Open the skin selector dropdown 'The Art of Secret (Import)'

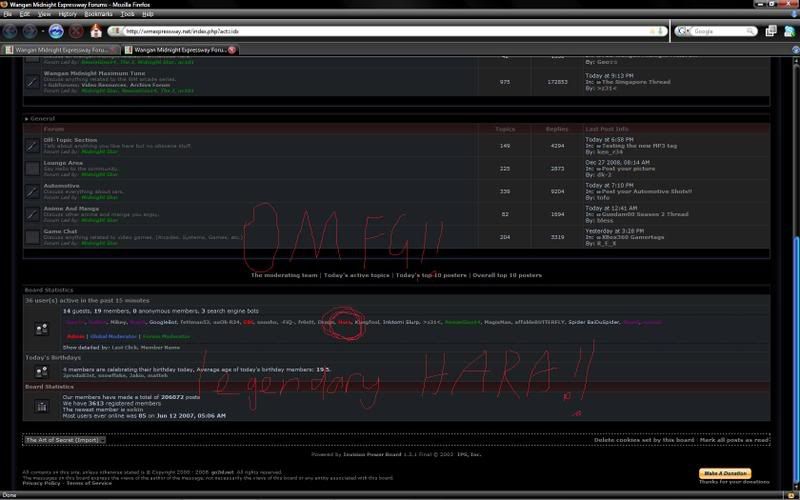pos(65,440)
